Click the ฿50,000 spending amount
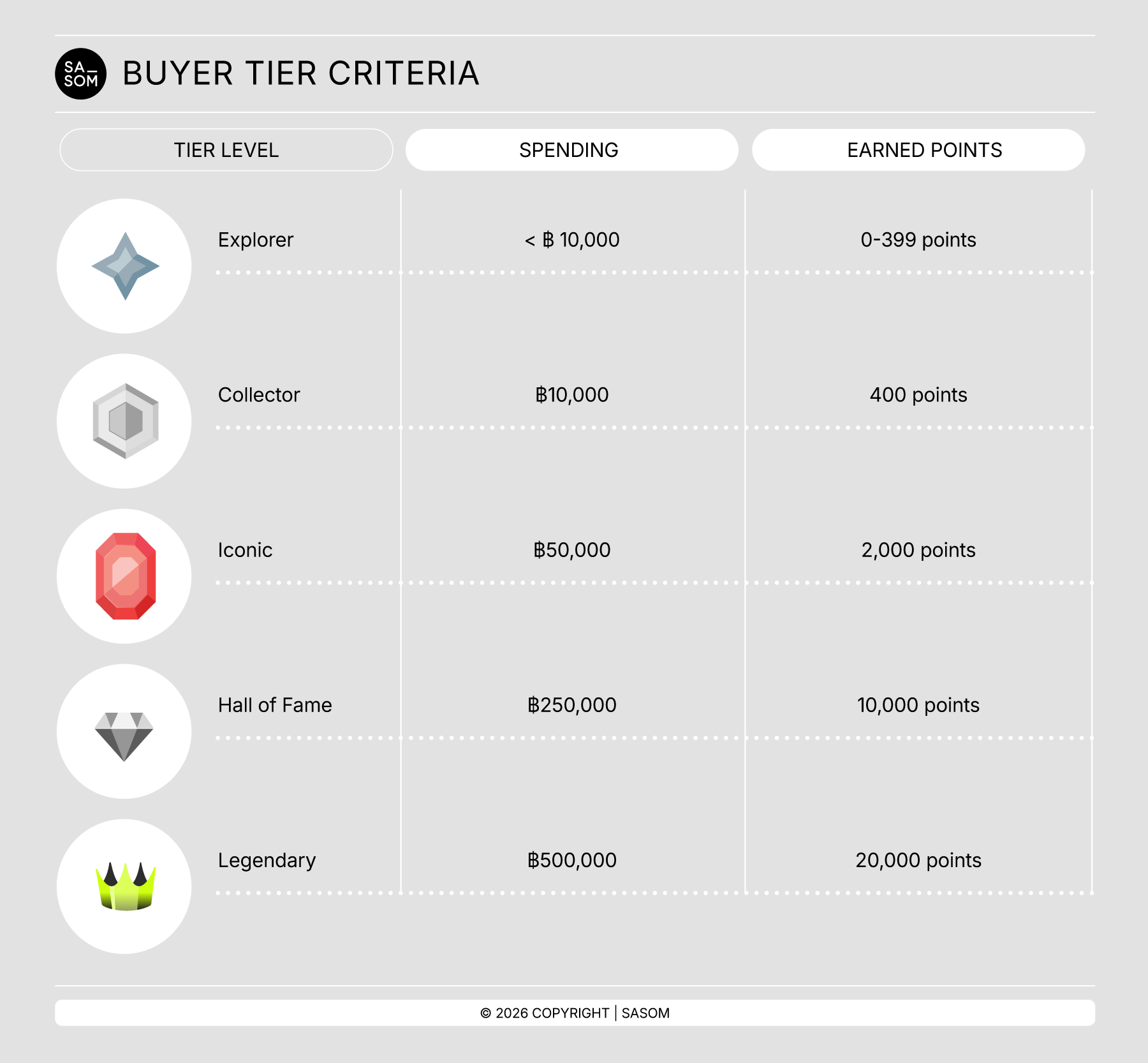 (x=572, y=550)
